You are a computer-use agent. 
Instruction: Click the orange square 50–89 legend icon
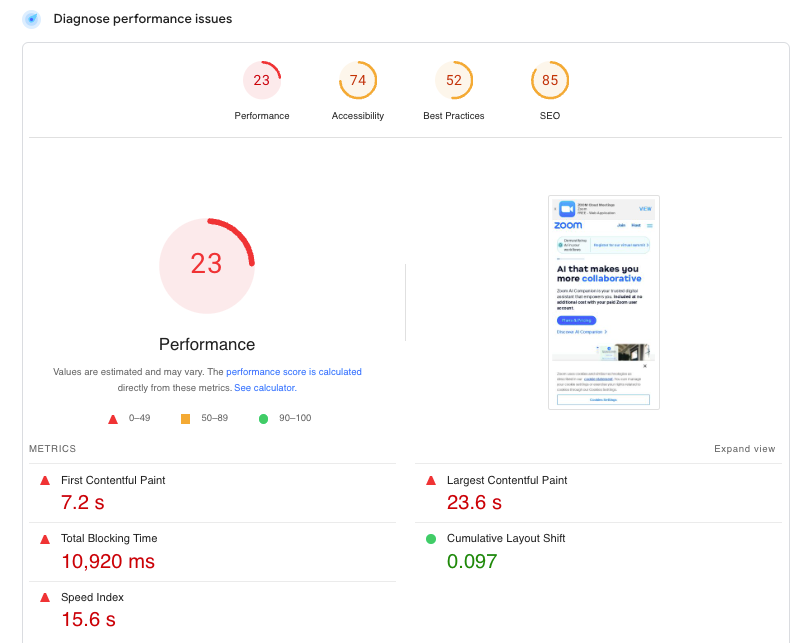coord(185,419)
